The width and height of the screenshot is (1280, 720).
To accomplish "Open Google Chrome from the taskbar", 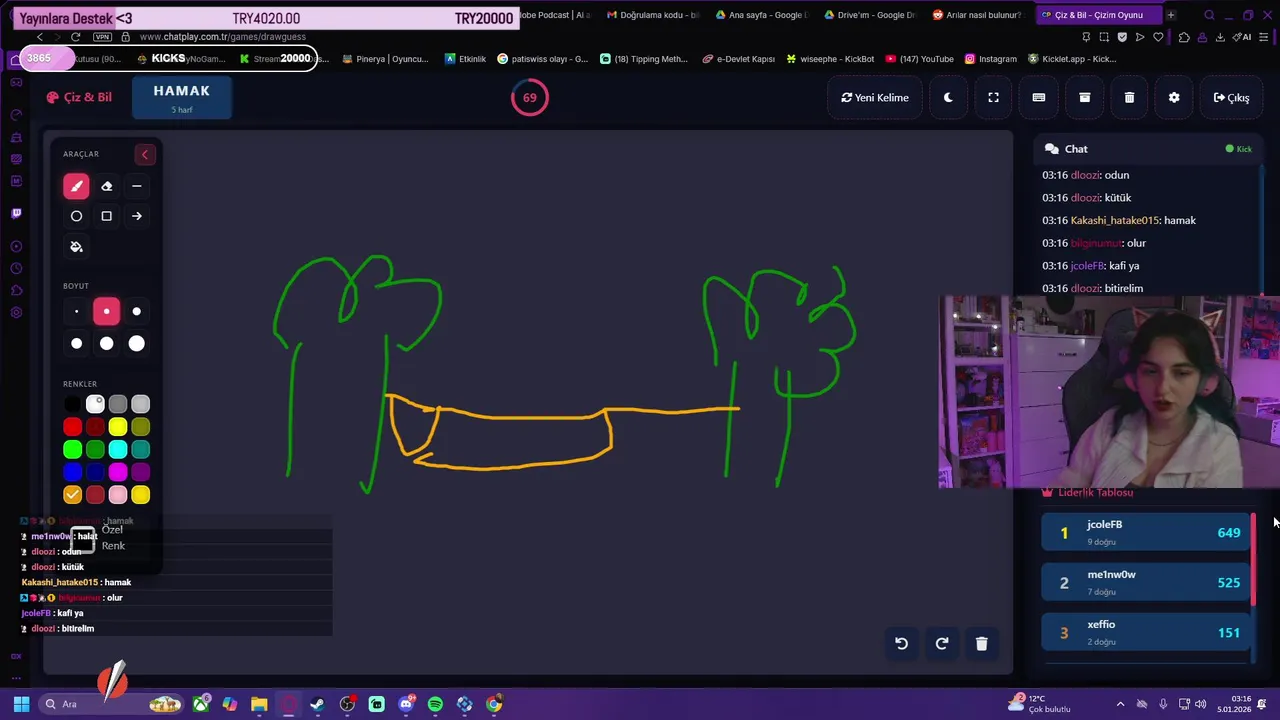I will [494, 704].
